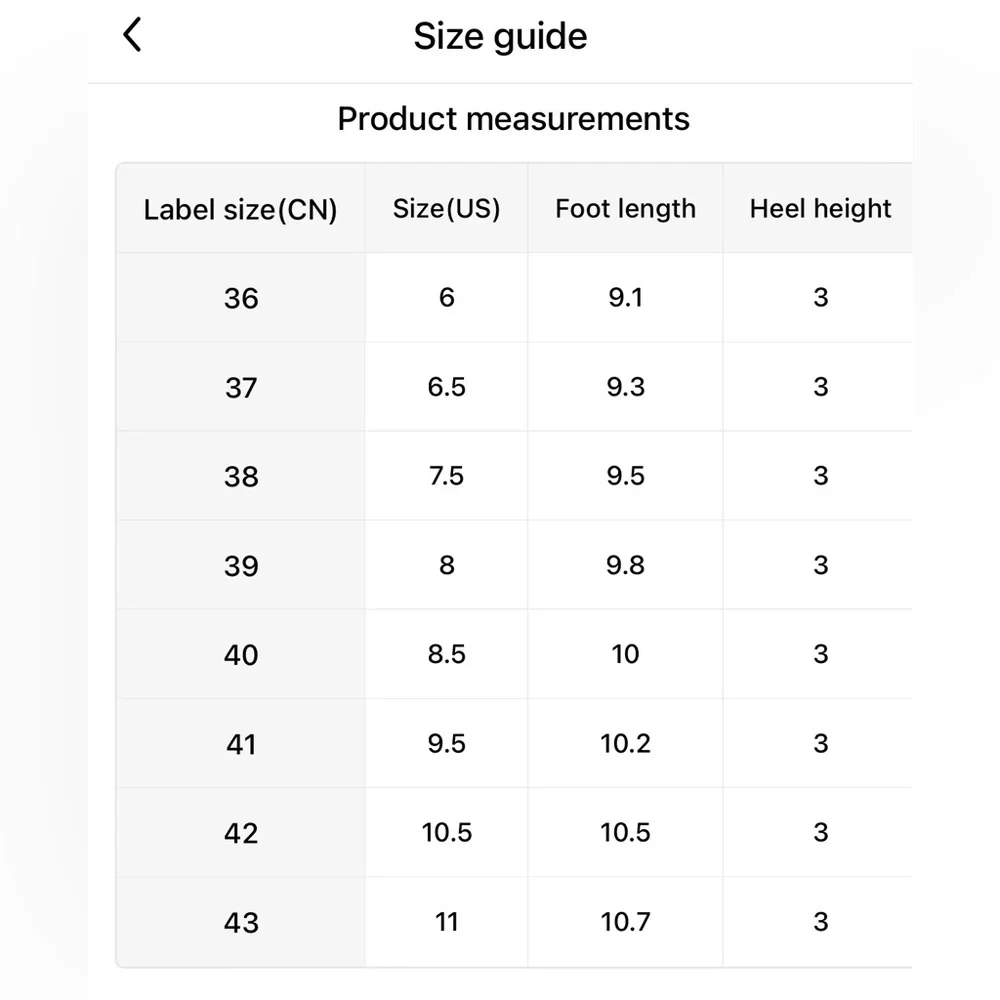Click the Size(US) column header

click(446, 208)
